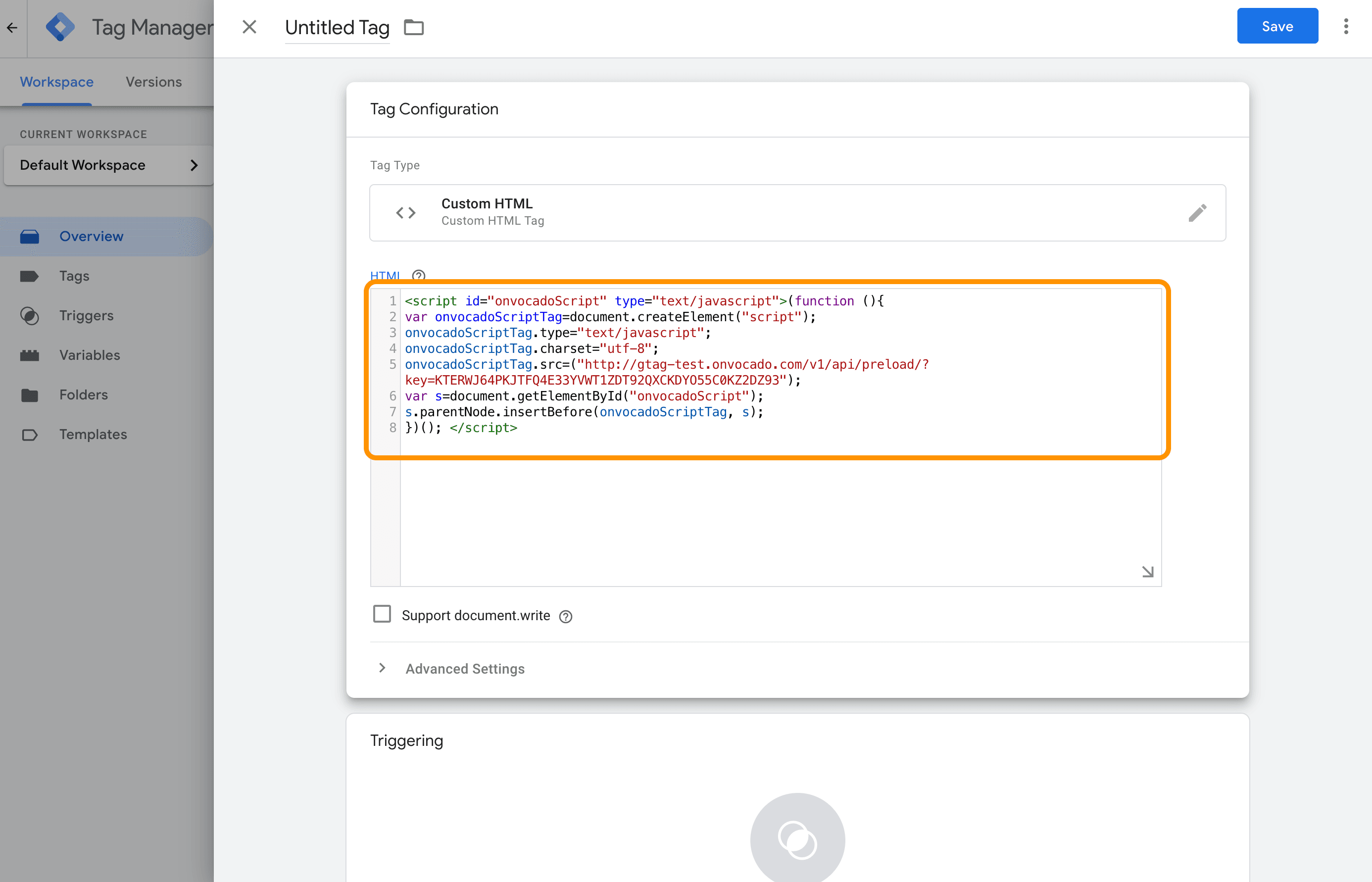Image resolution: width=1372 pixels, height=882 pixels.
Task: Switch to the Workspace tab
Action: coord(57,82)
